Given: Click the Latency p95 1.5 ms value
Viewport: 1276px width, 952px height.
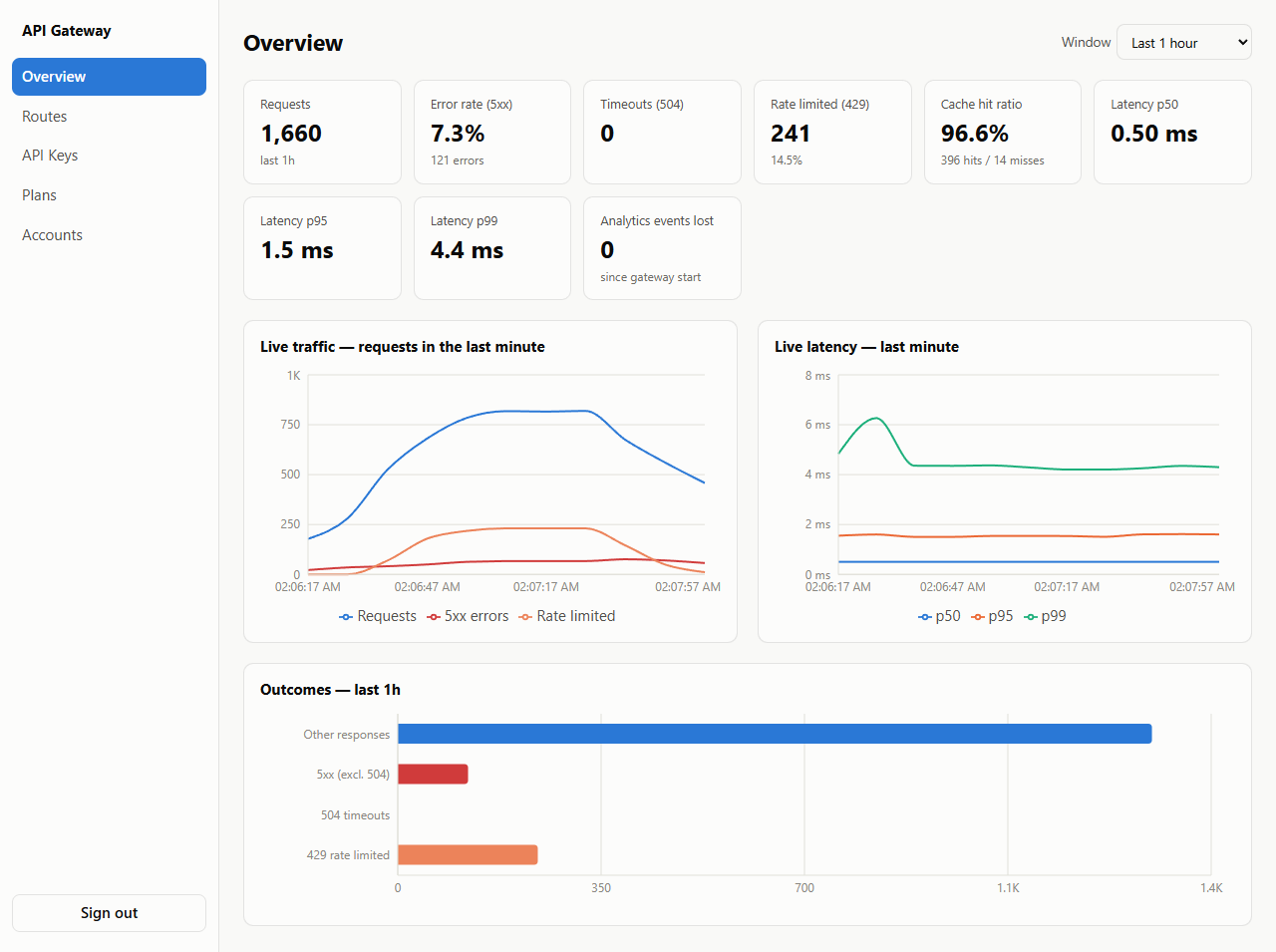Looking at the screenshot, I should [297, 250].
